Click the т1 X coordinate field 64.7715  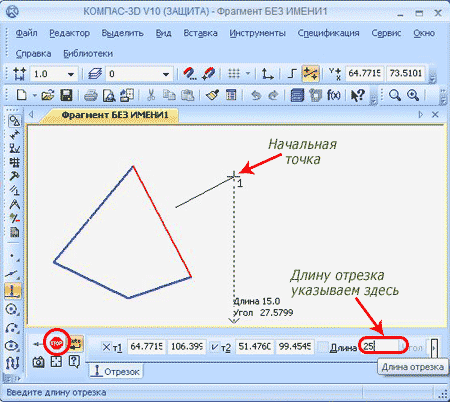(146, 347)
